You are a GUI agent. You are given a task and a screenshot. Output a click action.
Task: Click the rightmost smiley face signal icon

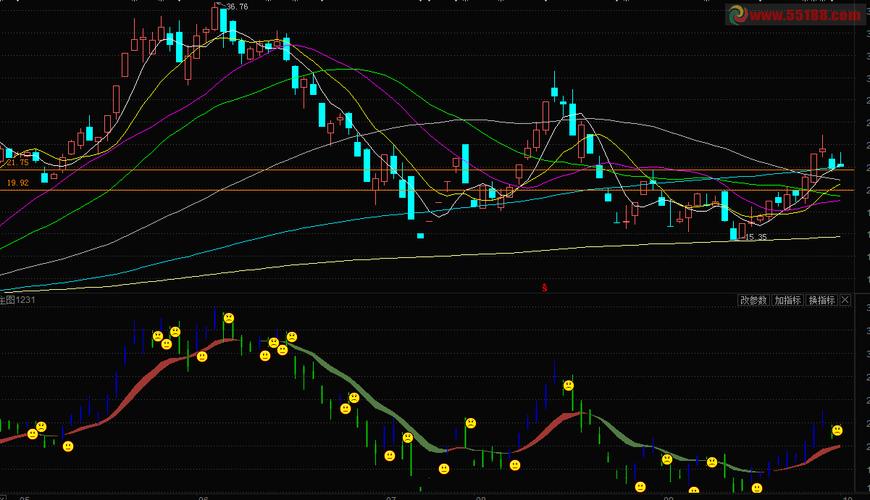tap(837, 430)
